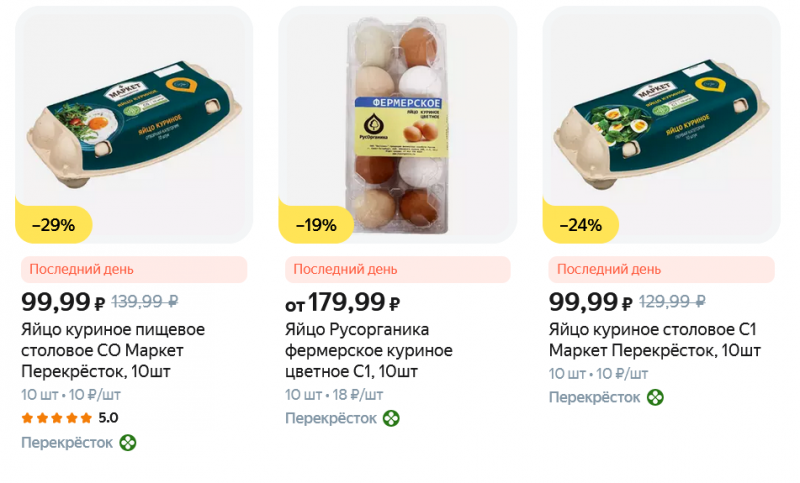
Task: Click Perekrestok clover icon under farm eggs
Action: click(392, 418)
